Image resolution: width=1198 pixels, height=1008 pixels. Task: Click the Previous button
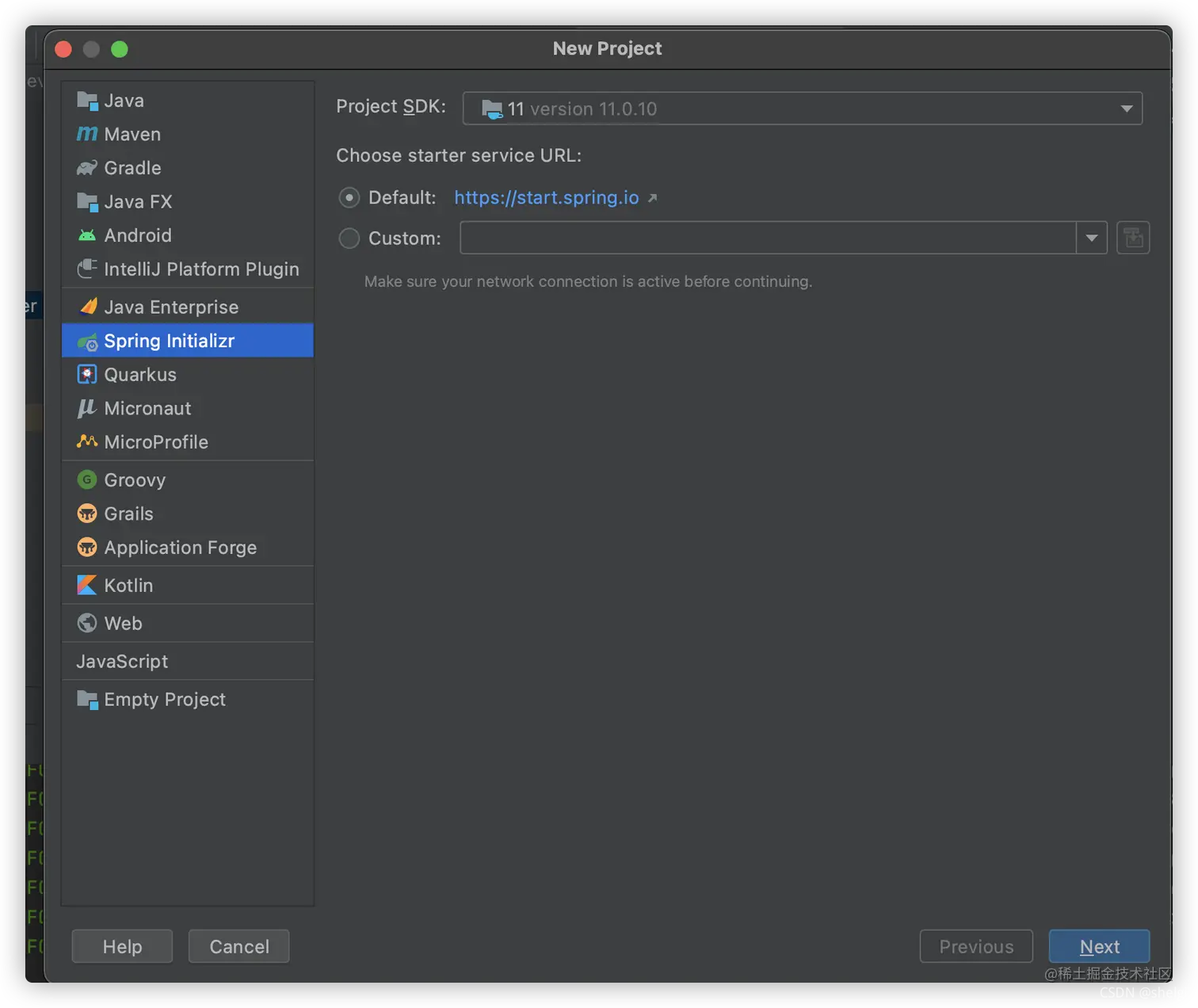[x=976, y=946]
